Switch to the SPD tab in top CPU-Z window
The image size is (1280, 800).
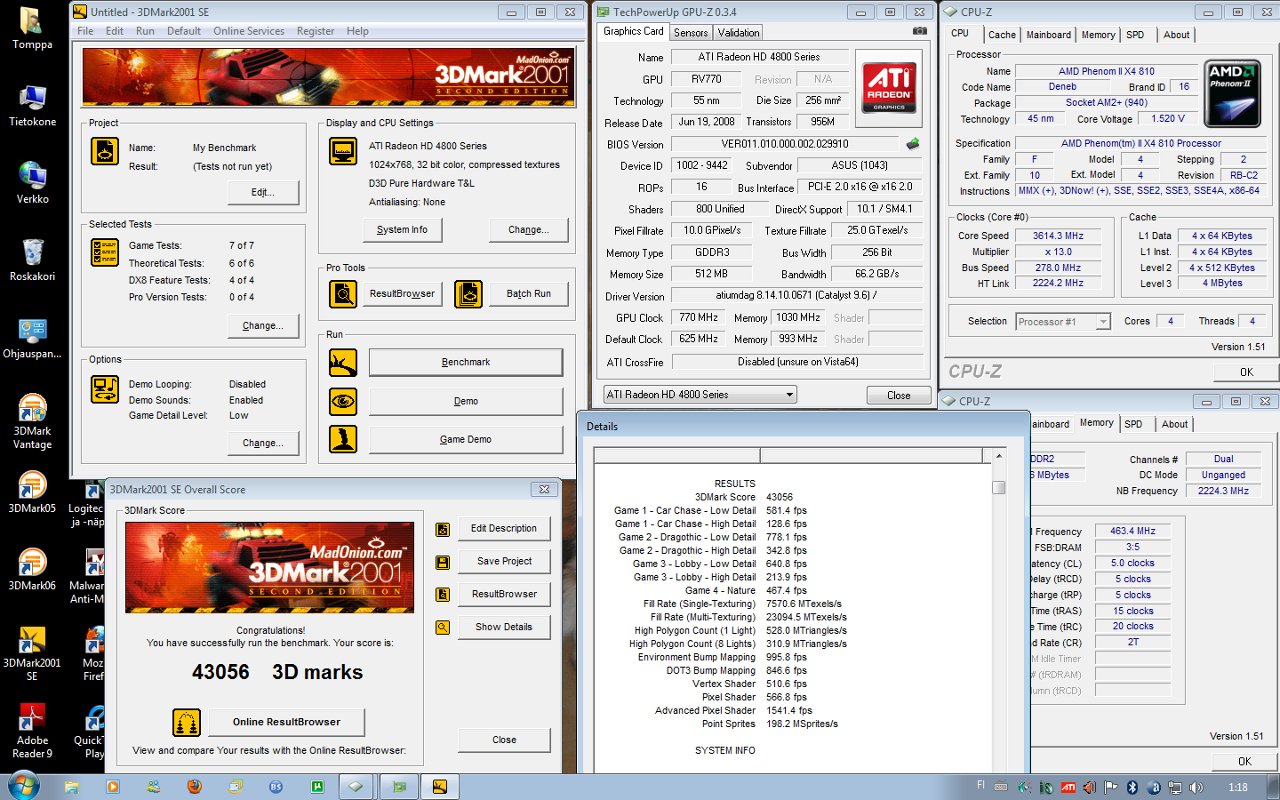[x=1135, y=35]
